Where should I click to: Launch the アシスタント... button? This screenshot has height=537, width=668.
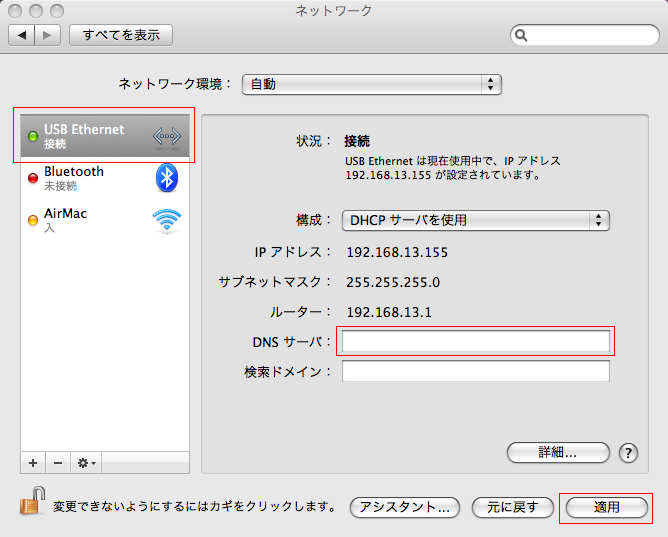pyautogui.click(x=405, y=507)
